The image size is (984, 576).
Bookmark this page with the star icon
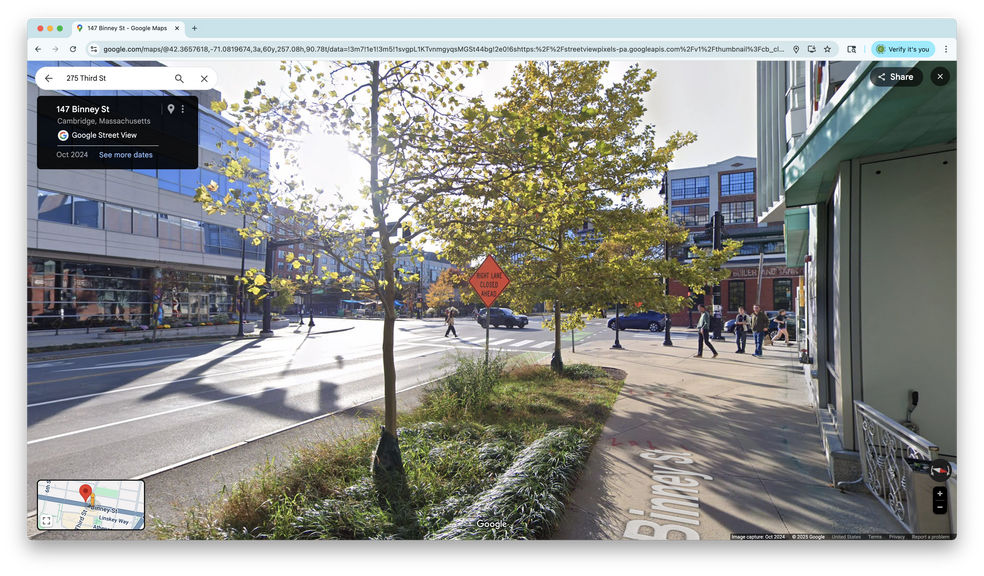[827, 49]
